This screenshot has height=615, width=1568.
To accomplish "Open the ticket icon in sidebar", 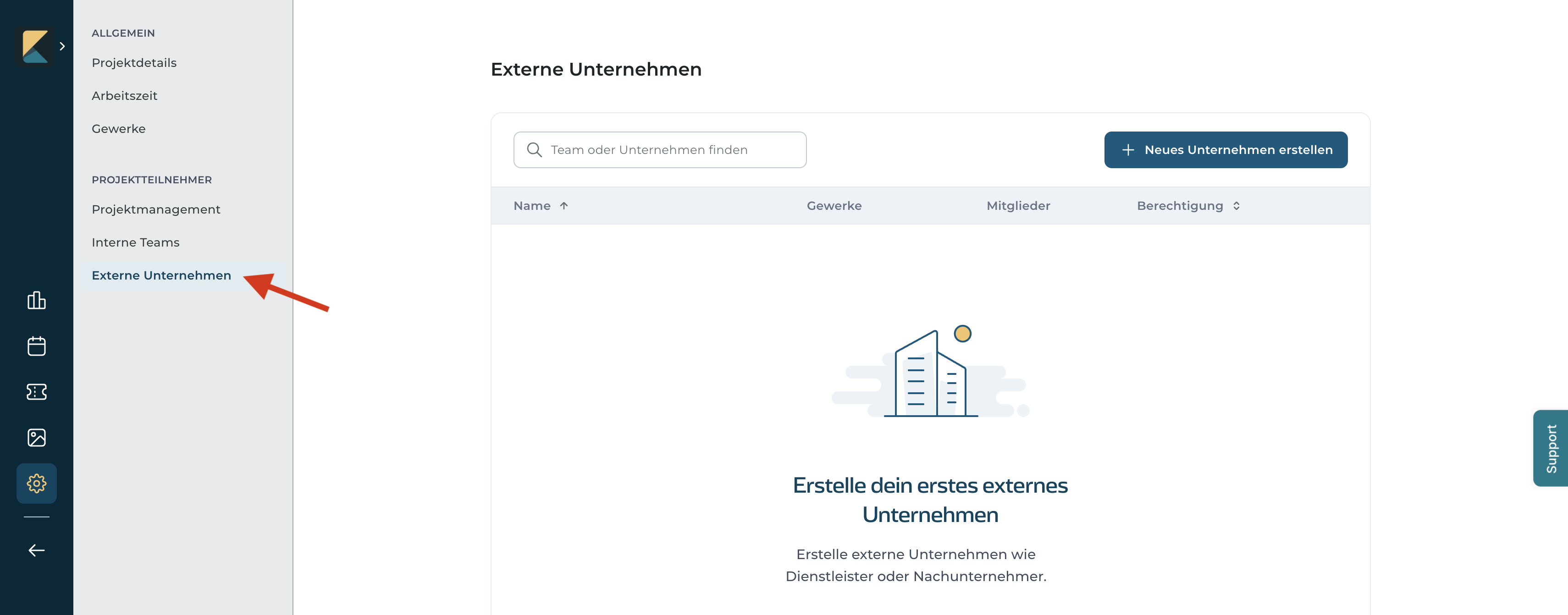I will pyautogui.click(x=37, y=392).
